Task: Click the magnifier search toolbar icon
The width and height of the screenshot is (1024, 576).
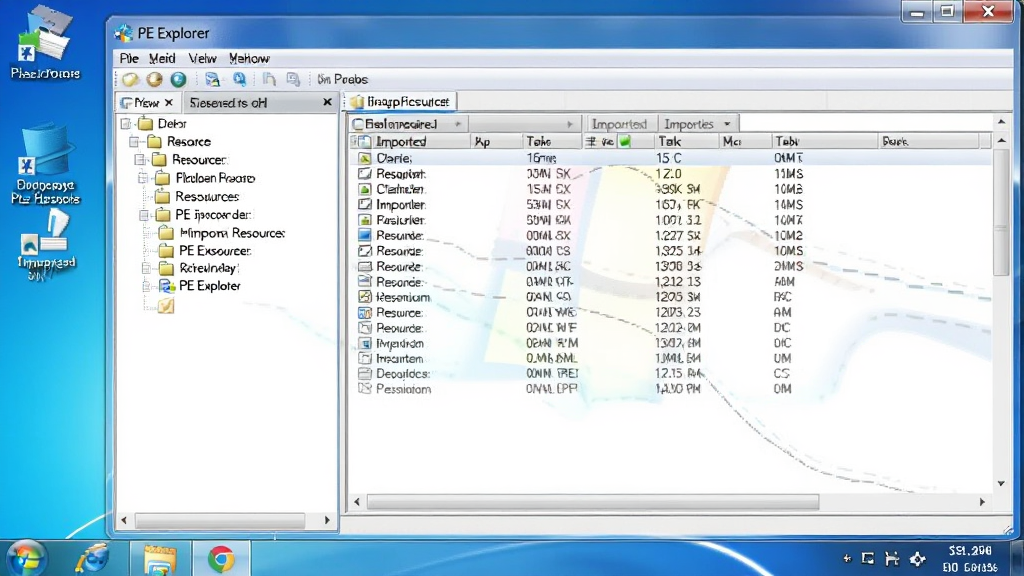Action: (x=240, y=80)
